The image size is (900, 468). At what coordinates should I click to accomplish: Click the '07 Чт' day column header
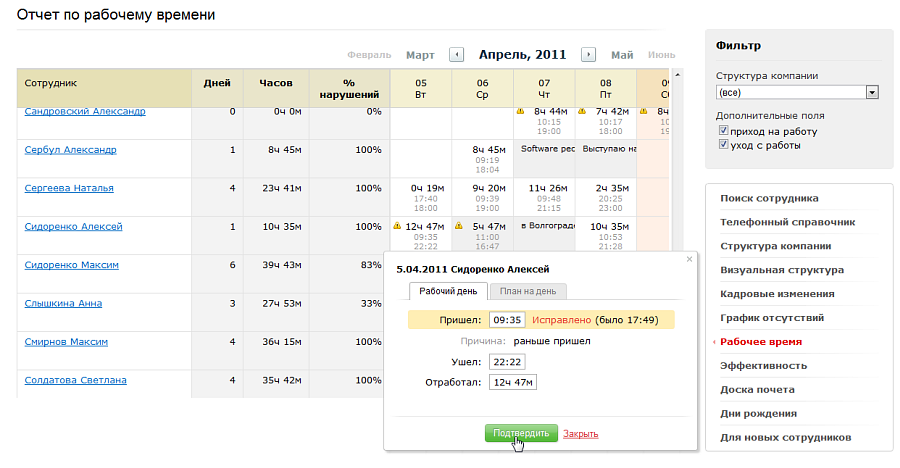click(544, 88)
